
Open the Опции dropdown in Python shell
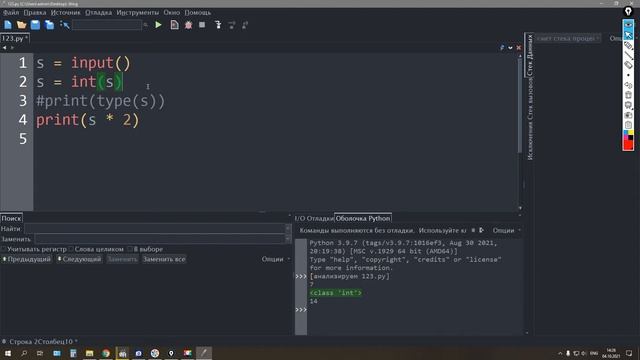(506, 231)
